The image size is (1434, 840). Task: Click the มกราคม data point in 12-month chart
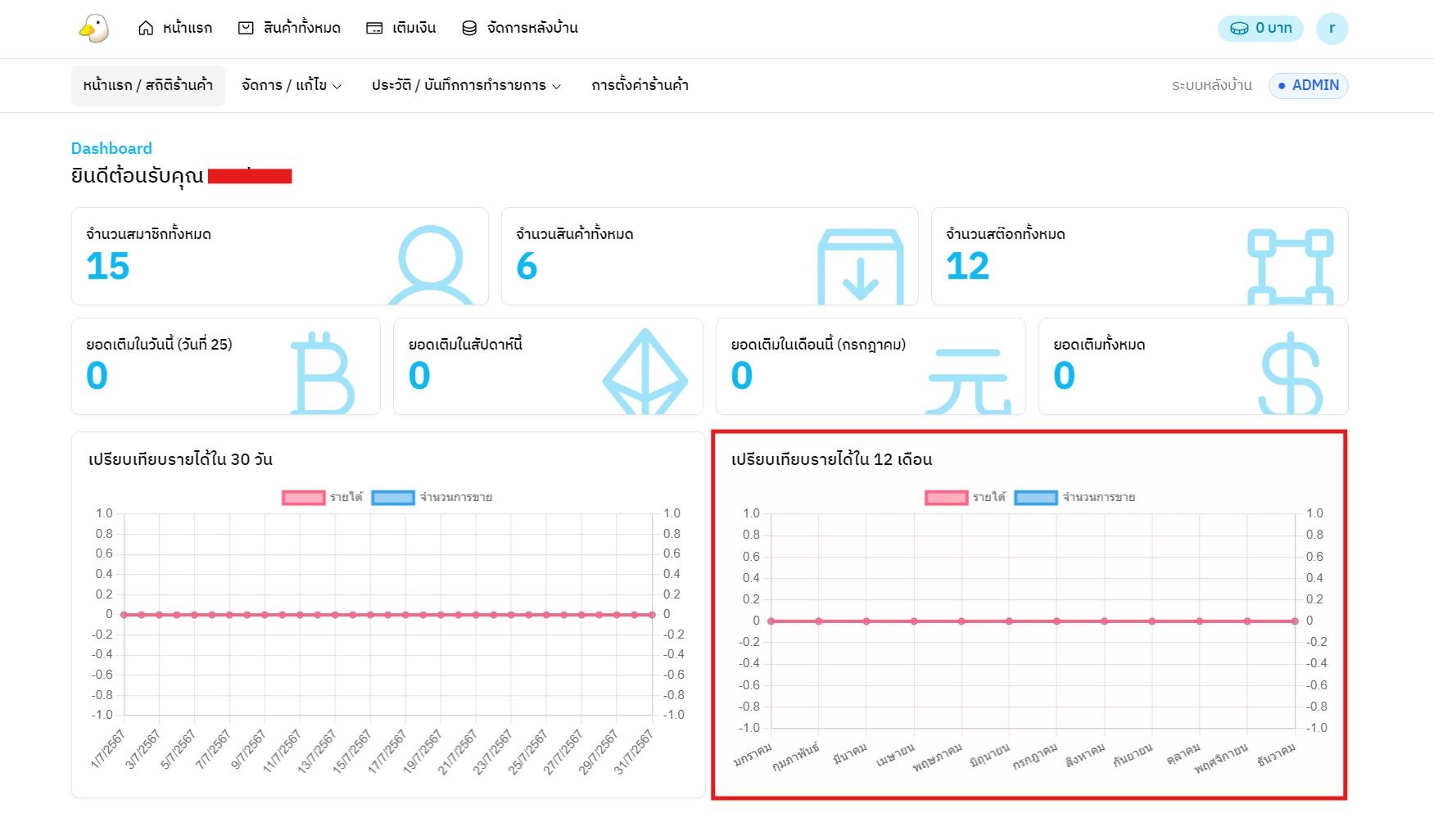(x=771, y=621)
